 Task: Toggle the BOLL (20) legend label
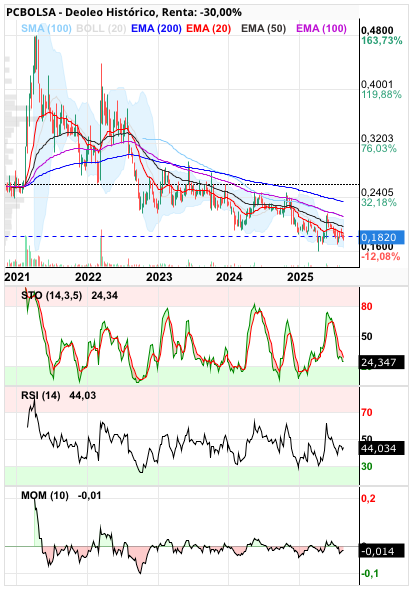coord(101,29)
